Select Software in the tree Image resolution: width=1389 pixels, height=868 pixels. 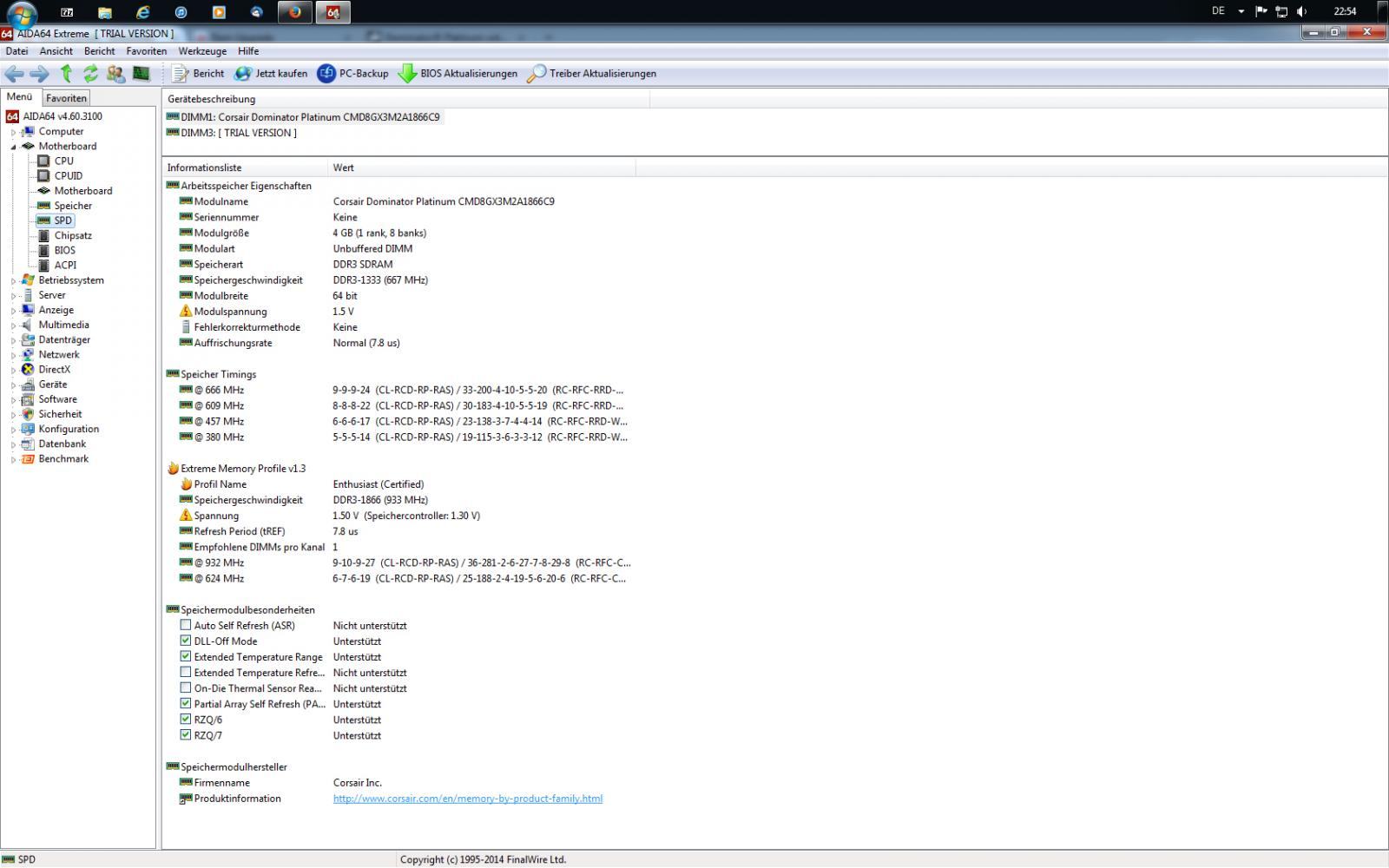point(57,399)
